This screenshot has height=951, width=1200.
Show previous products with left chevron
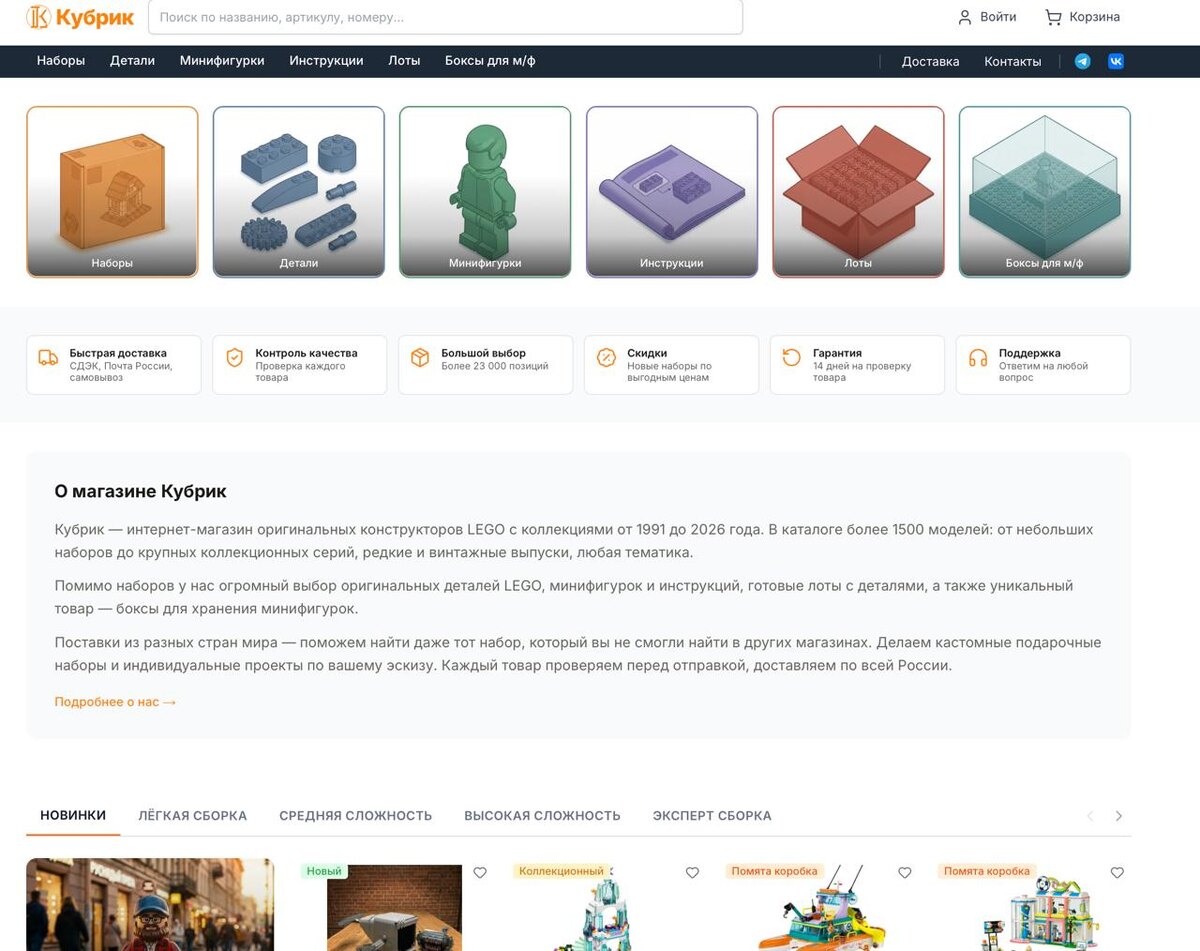click(1091, 816)
